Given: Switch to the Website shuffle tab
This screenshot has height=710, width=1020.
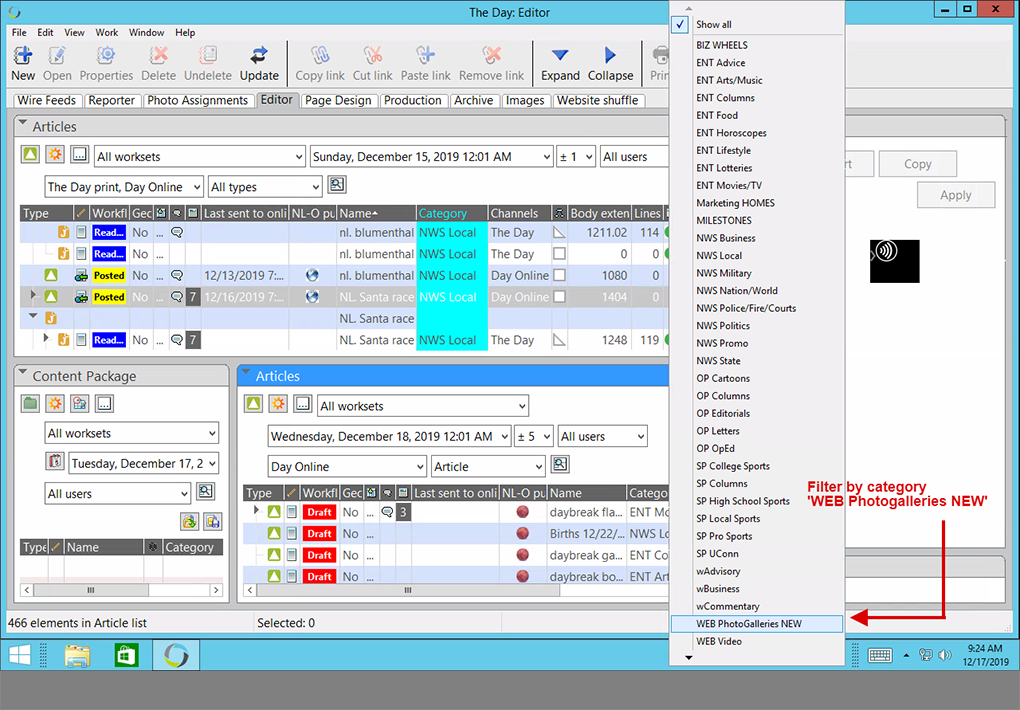Looking at the screenshot, I should pos(597,100).
